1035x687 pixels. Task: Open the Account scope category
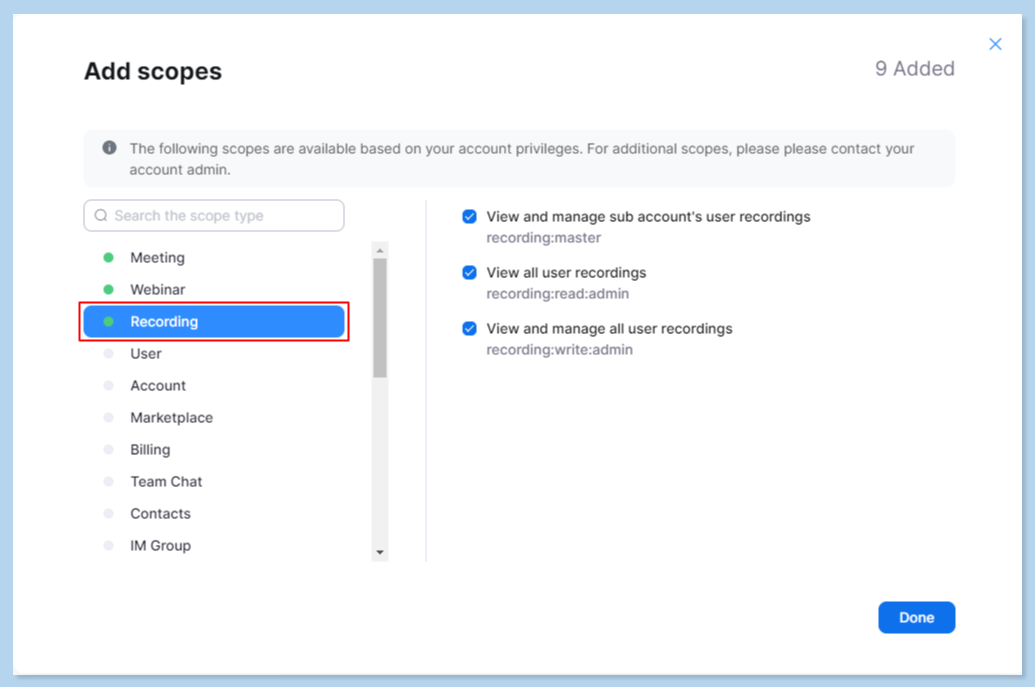[158, 386]
